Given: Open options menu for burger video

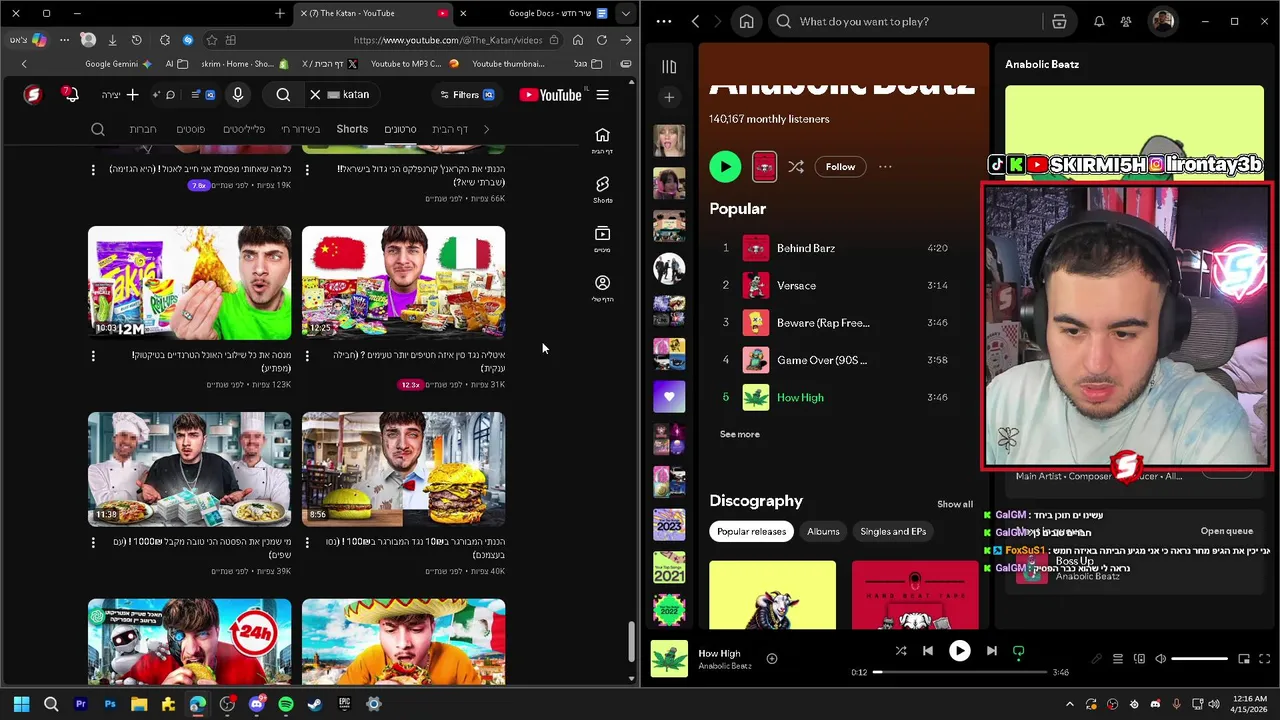Looking at the screenshot, I should 307,542.
